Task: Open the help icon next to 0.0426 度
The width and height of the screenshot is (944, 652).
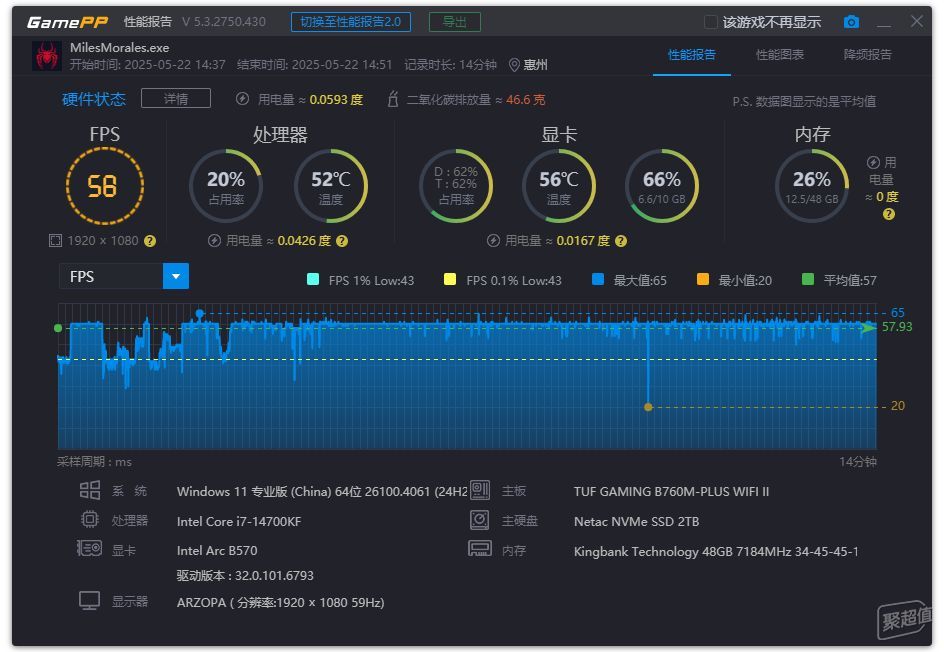Action: click(x=342, y=241)
